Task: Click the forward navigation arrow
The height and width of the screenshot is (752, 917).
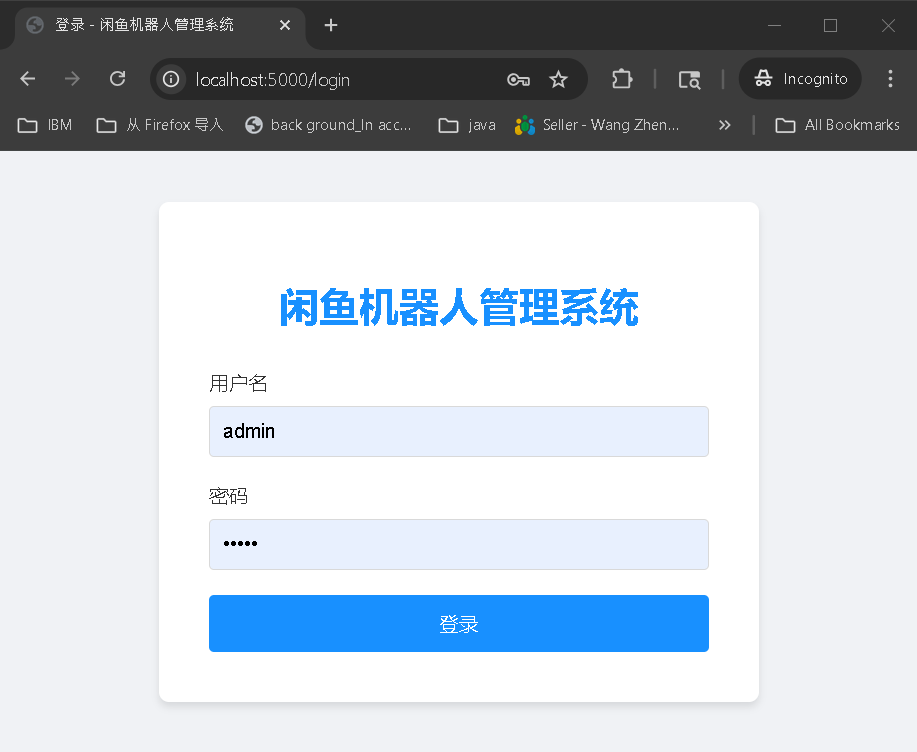Action: pyautogui.click(x=71, y=78)
